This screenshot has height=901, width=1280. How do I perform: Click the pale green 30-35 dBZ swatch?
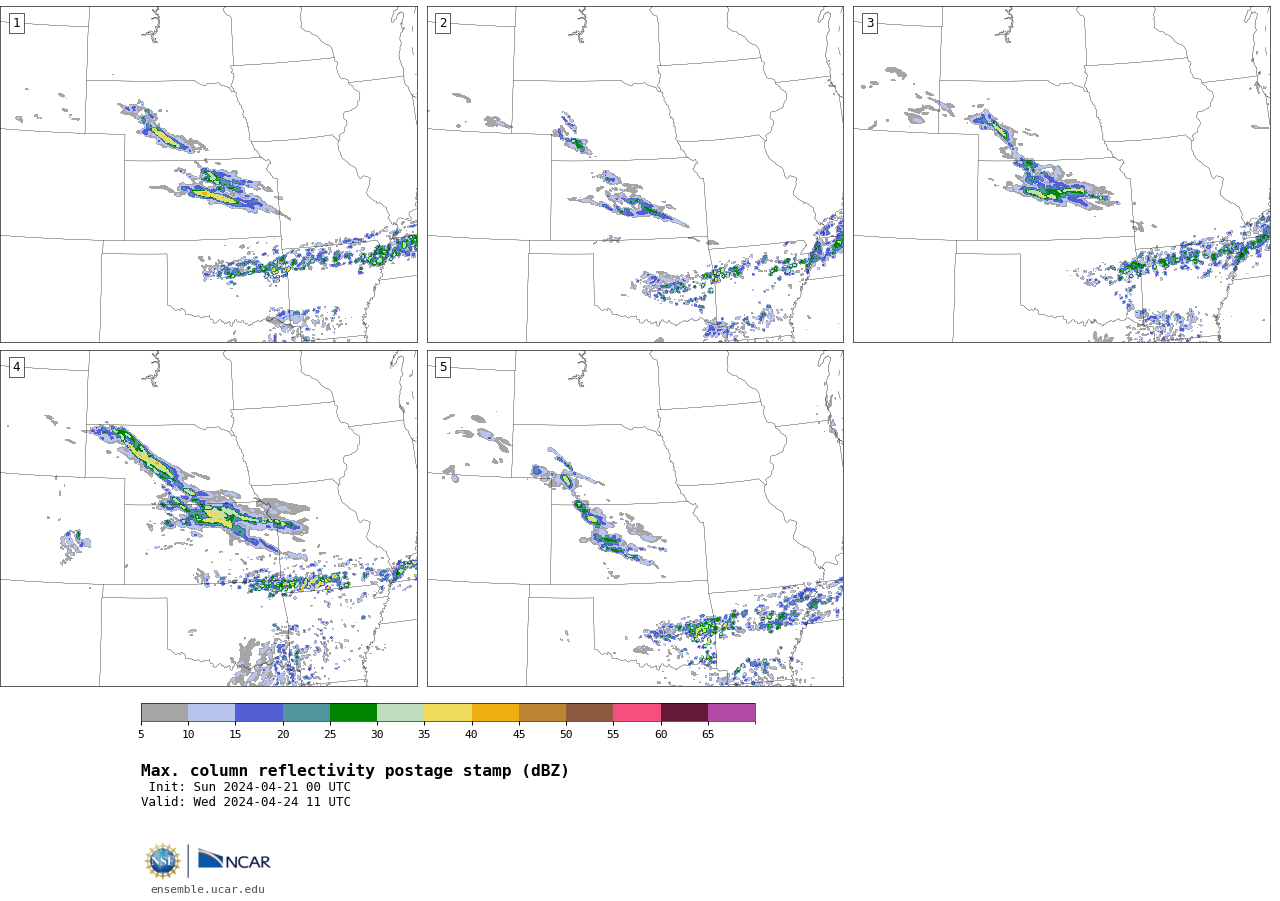[x=400, y=712]
